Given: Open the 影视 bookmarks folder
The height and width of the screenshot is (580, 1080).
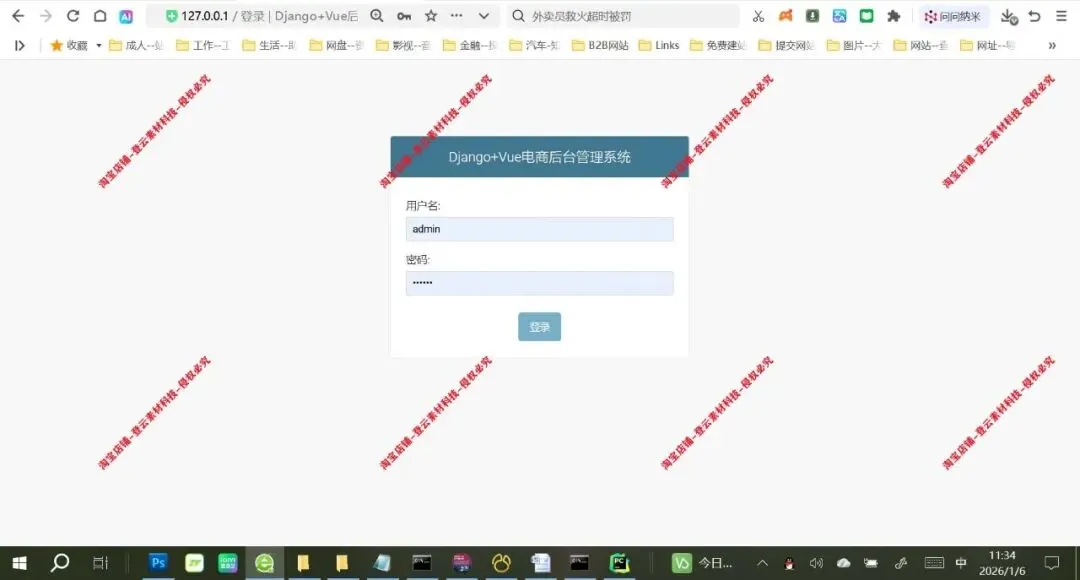Looking at the screenshot, I should (403, 45).
